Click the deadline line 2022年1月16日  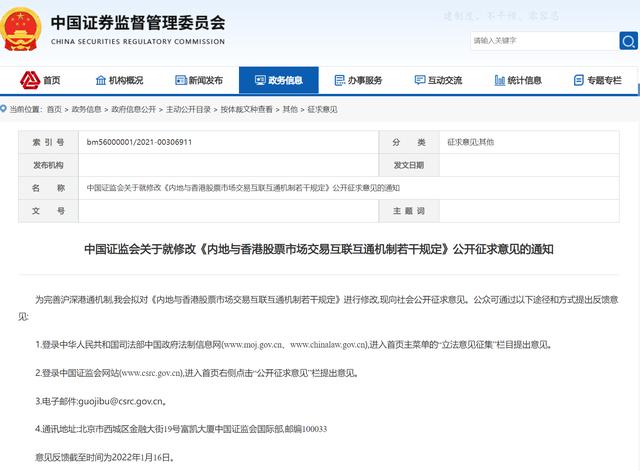tap(105, 457)
